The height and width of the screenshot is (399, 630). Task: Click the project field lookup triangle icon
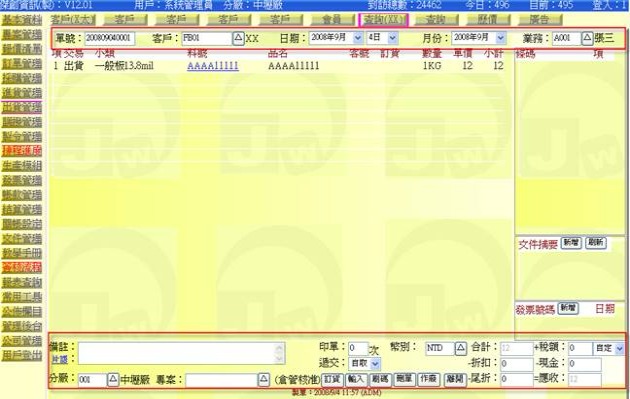pyautogui.click(x=264, y=379)
